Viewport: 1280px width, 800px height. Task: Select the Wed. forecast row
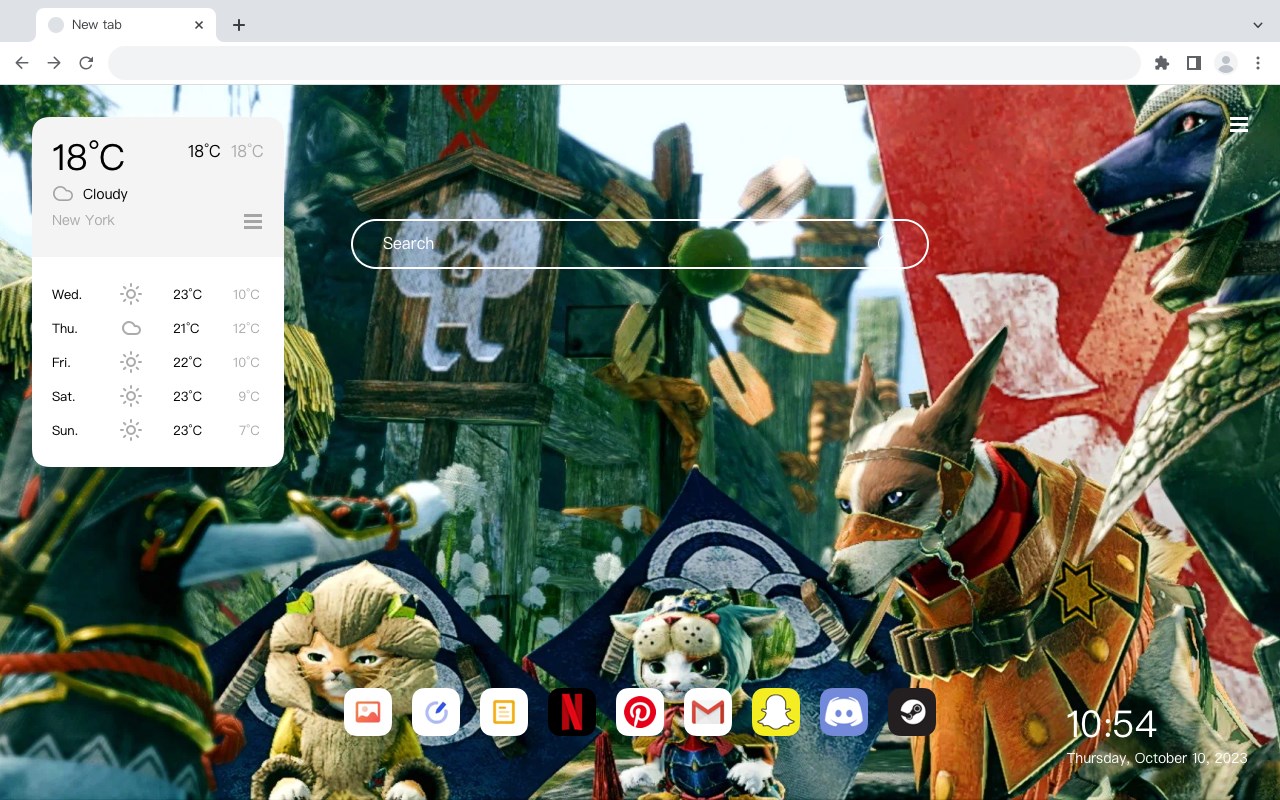point(158,294)
